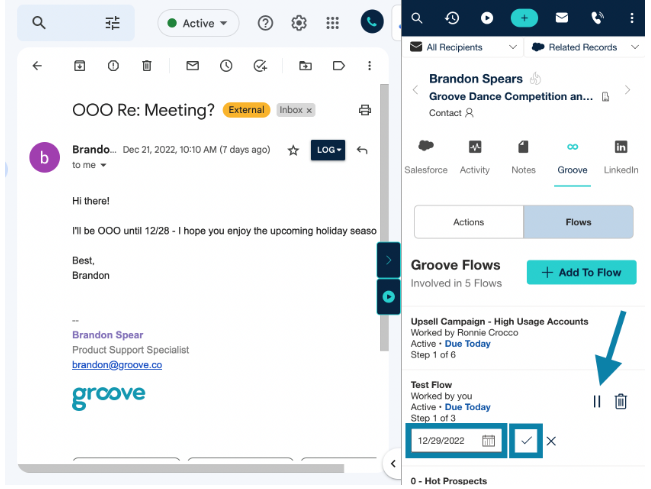The width and height of the screenshot is (651, 489).
Task: Click the 0 - Hot Prospects flow
Action: tap(449, 481)
